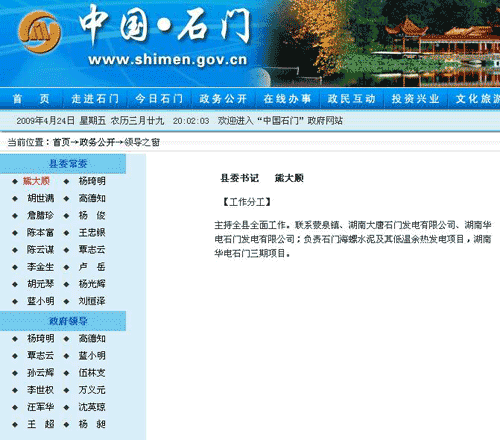Viewport: 500px width, 440px height.
Task: Open leader profile 王 超
Action: pyautogui.click(x=40, y=424)
